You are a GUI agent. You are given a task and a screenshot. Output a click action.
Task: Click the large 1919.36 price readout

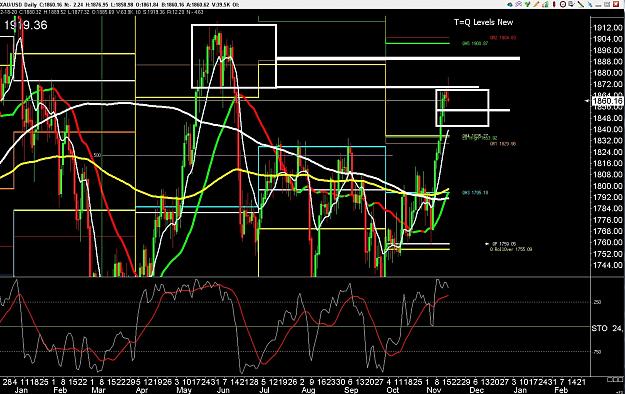(26, 25)
